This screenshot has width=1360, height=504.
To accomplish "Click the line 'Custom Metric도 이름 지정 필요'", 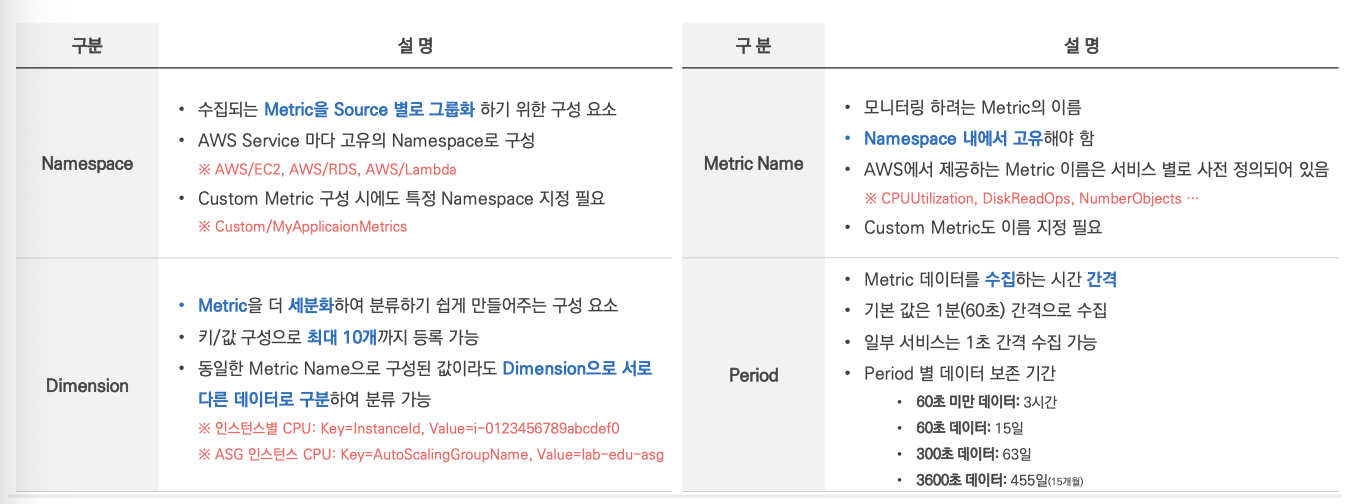I will 982,228.
